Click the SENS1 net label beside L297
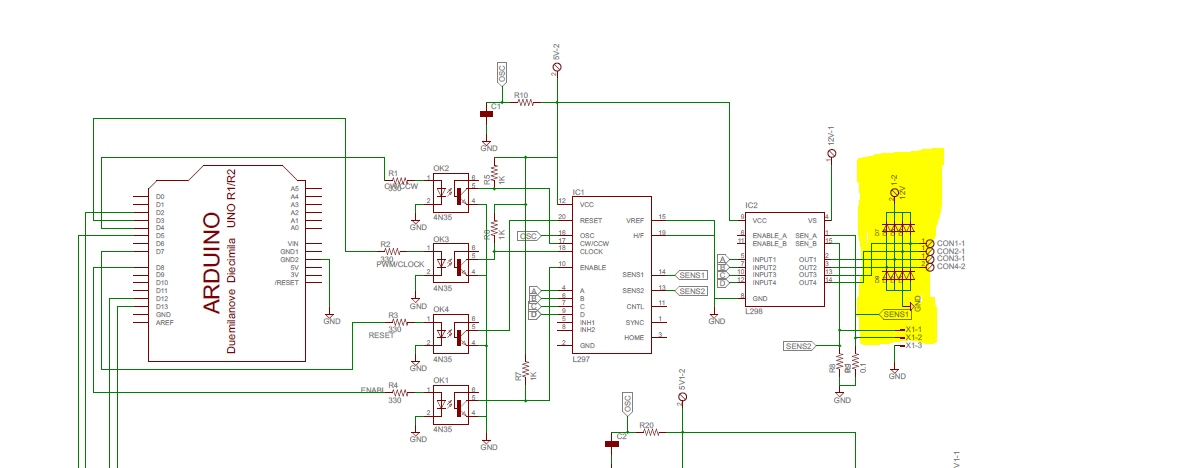This screenshot has height=468, width=1188. (x=690, y=275)
